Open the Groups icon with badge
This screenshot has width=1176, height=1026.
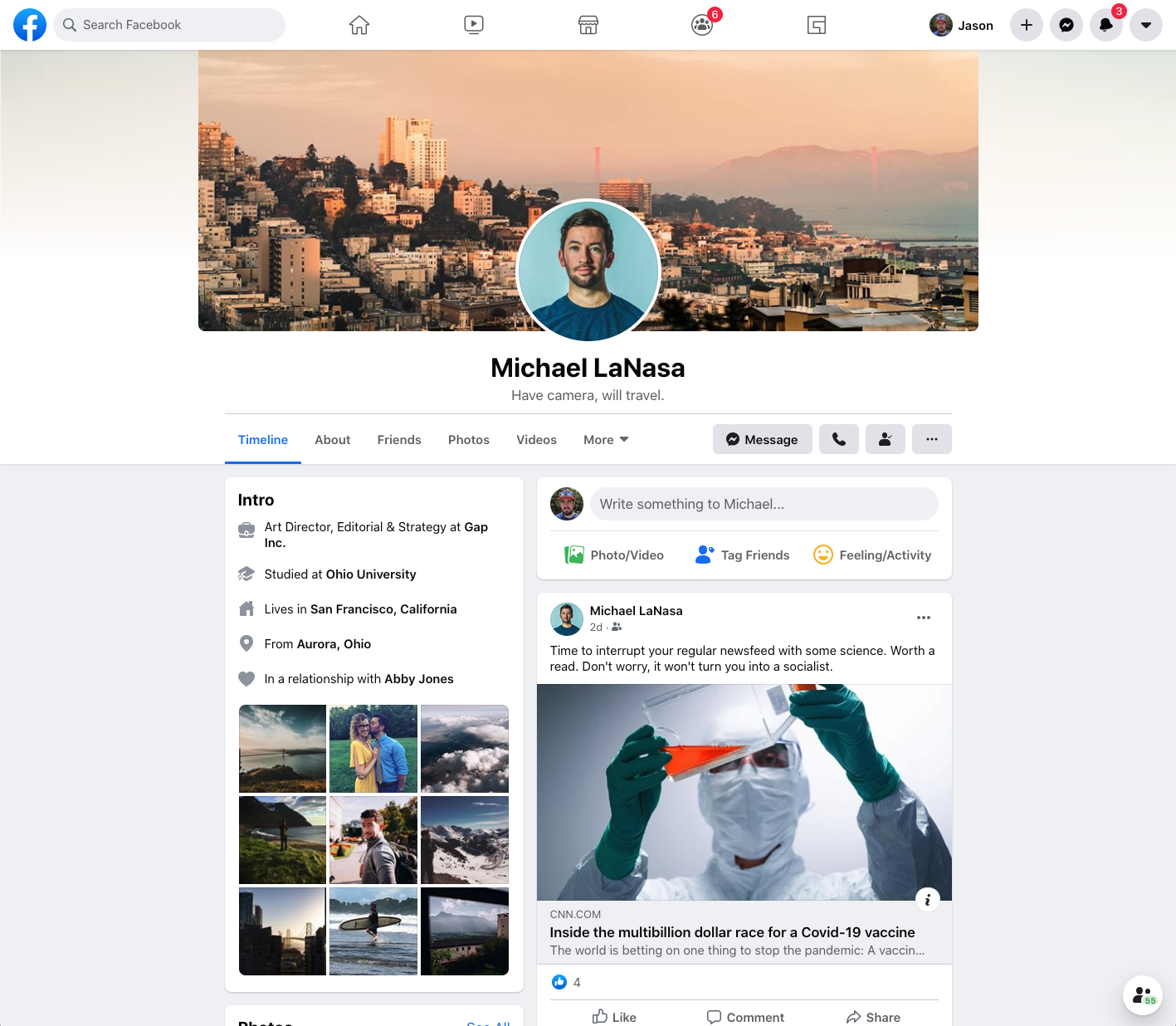(x=702, y=25)
